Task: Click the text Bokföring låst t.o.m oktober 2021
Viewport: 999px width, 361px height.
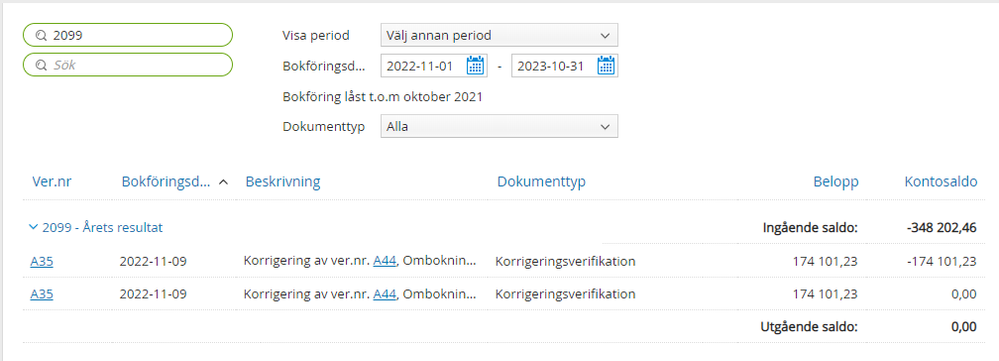Action: pyautogui.click(x=382, y=97)
